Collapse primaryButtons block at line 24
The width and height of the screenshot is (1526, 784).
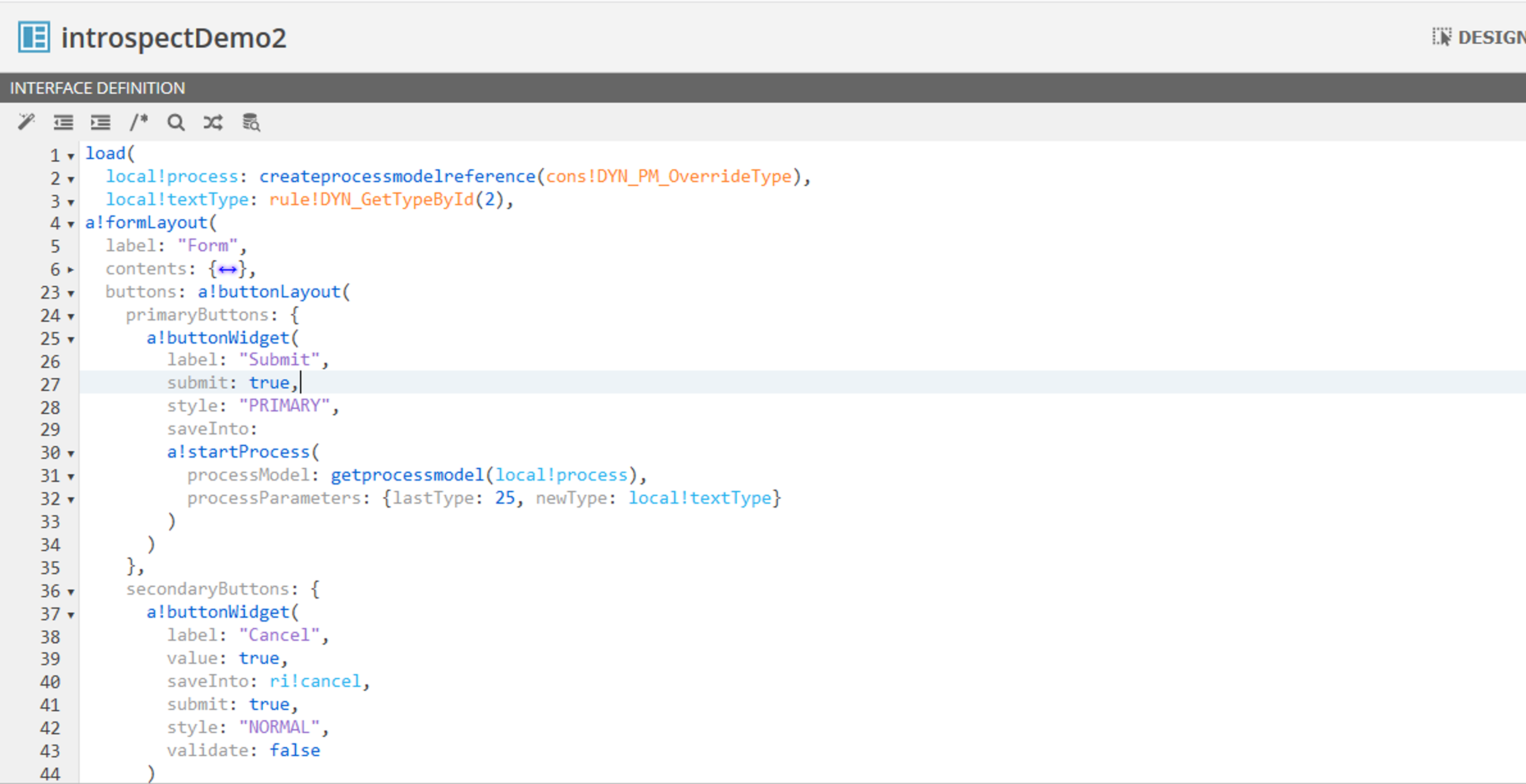(71, 317)
